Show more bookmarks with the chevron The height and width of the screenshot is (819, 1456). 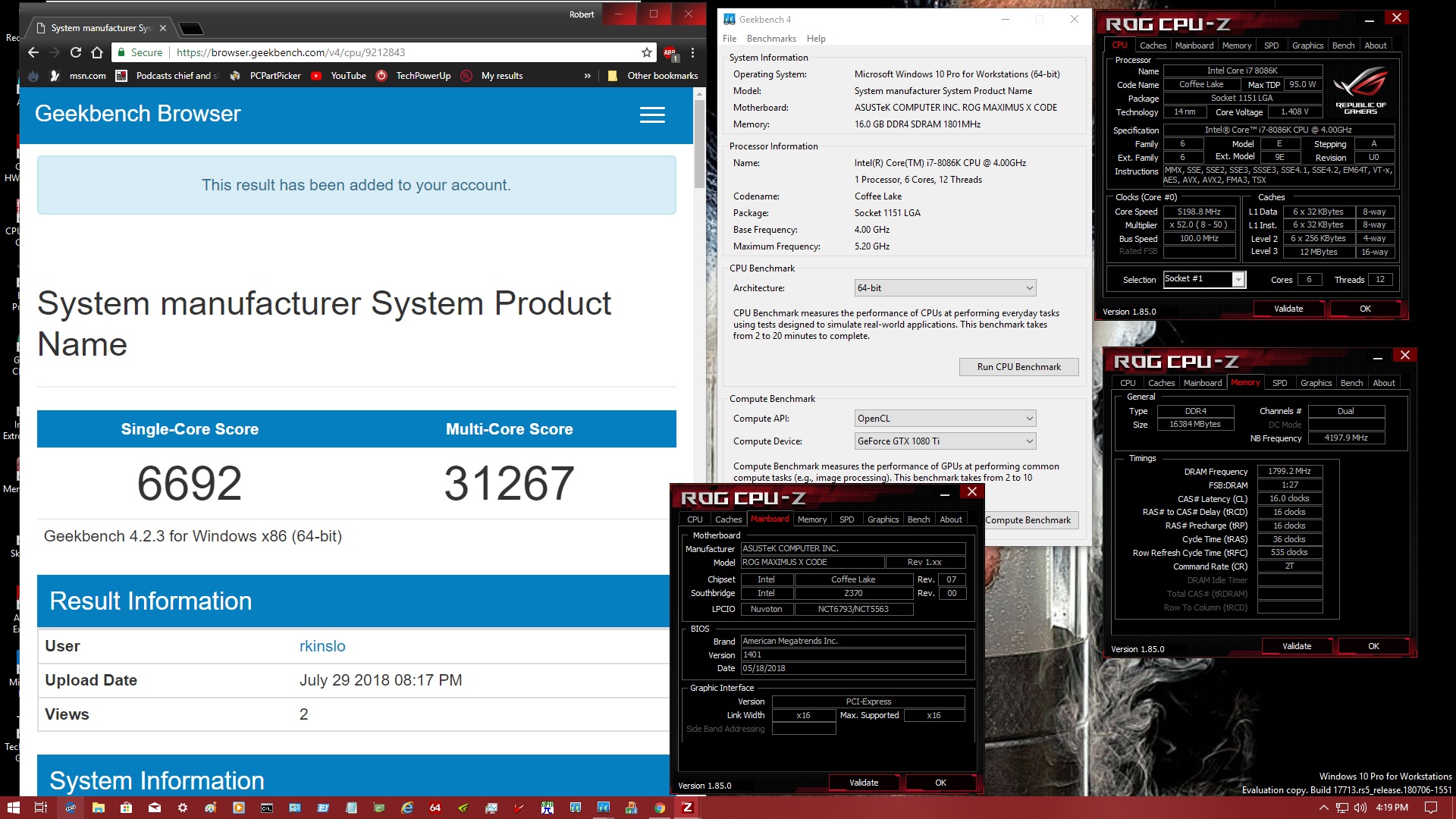[x=587, y=76]
